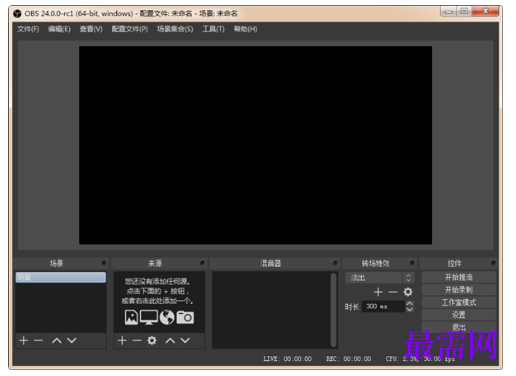
Task: Toggle 工作室模式 button
Action: click(459, 302)
